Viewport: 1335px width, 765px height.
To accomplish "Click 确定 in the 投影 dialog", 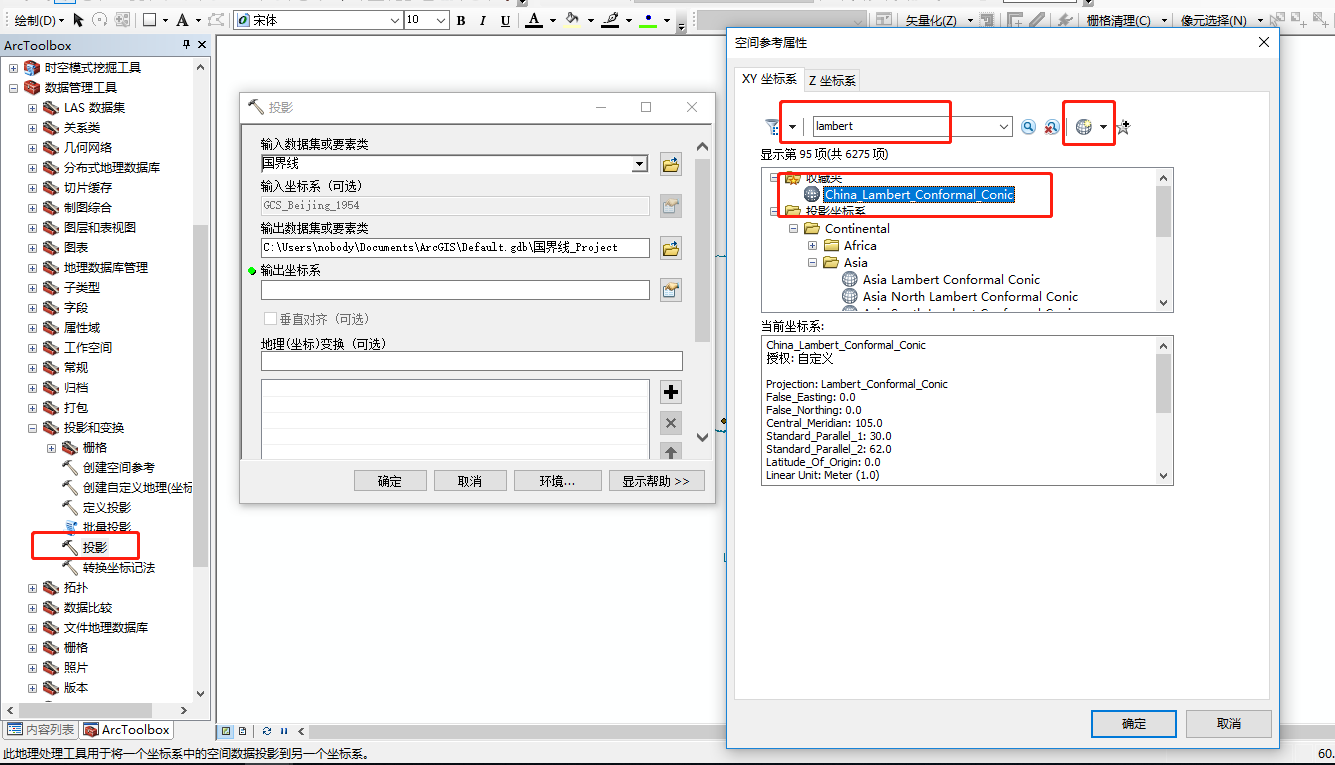I will click(x=390, y=481).
